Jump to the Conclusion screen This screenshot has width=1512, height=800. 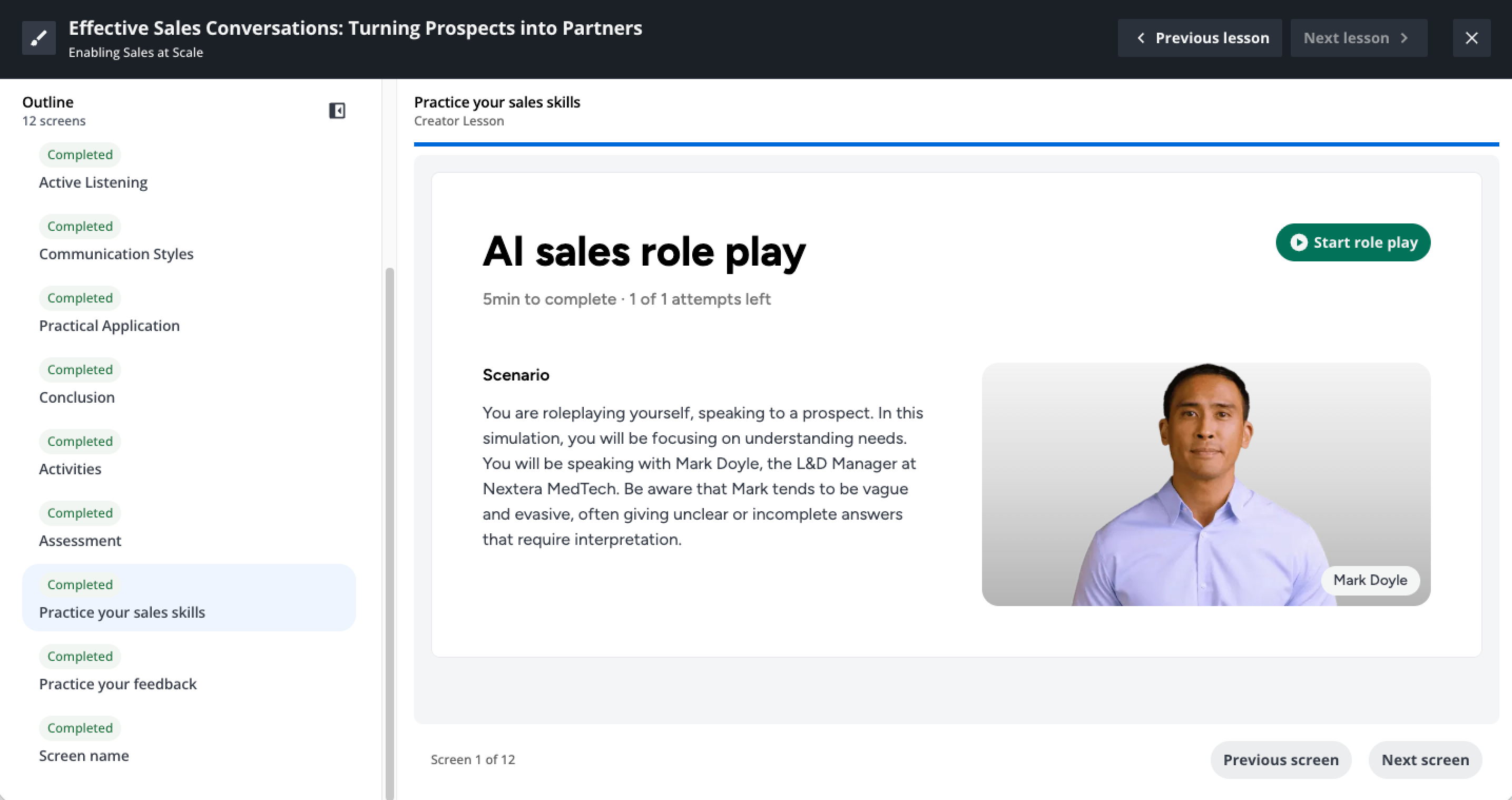tap(77, 397)
